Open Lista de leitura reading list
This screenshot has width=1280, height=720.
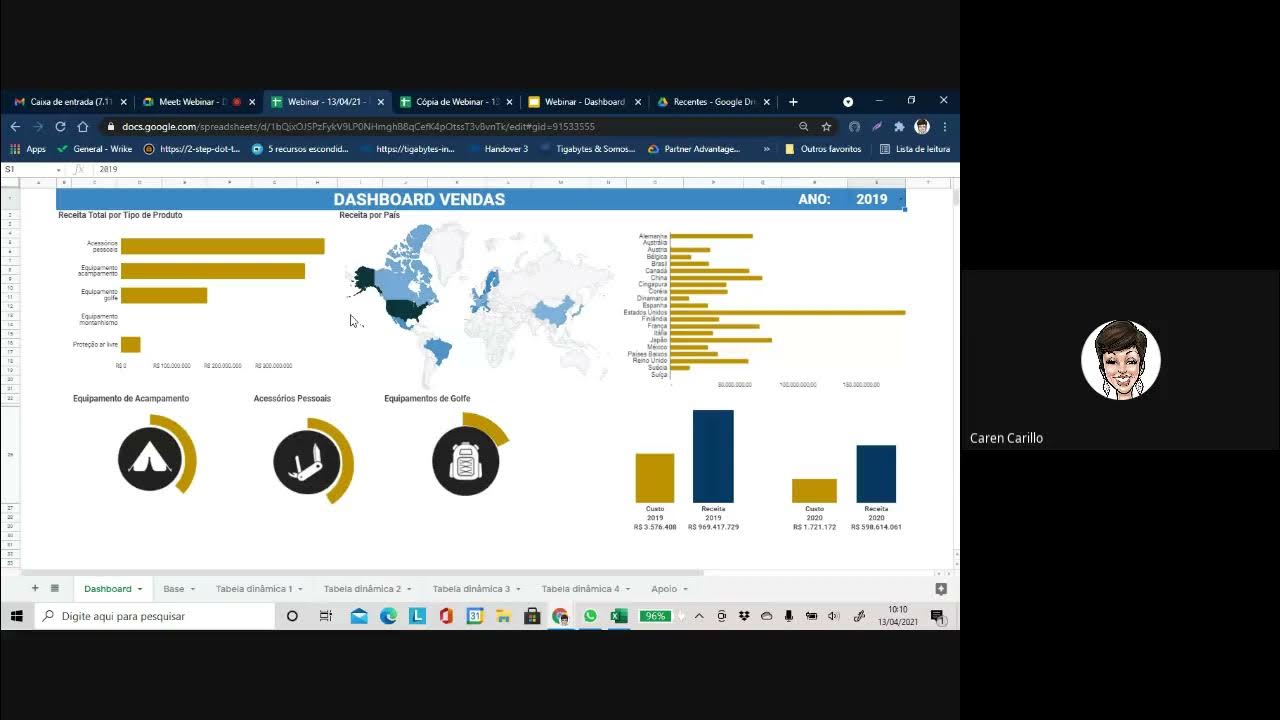(915, 149)
